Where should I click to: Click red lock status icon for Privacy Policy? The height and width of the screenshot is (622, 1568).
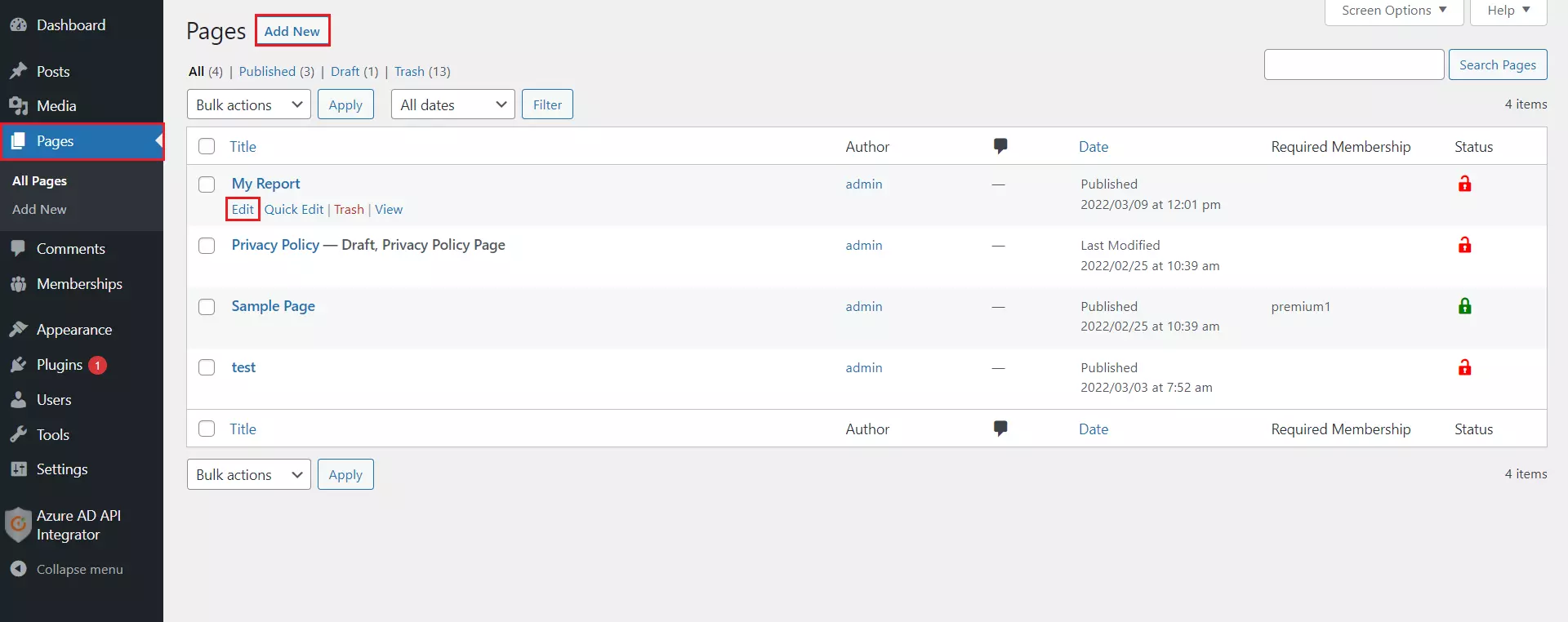pyautogui.click(x=1464, y=245)
